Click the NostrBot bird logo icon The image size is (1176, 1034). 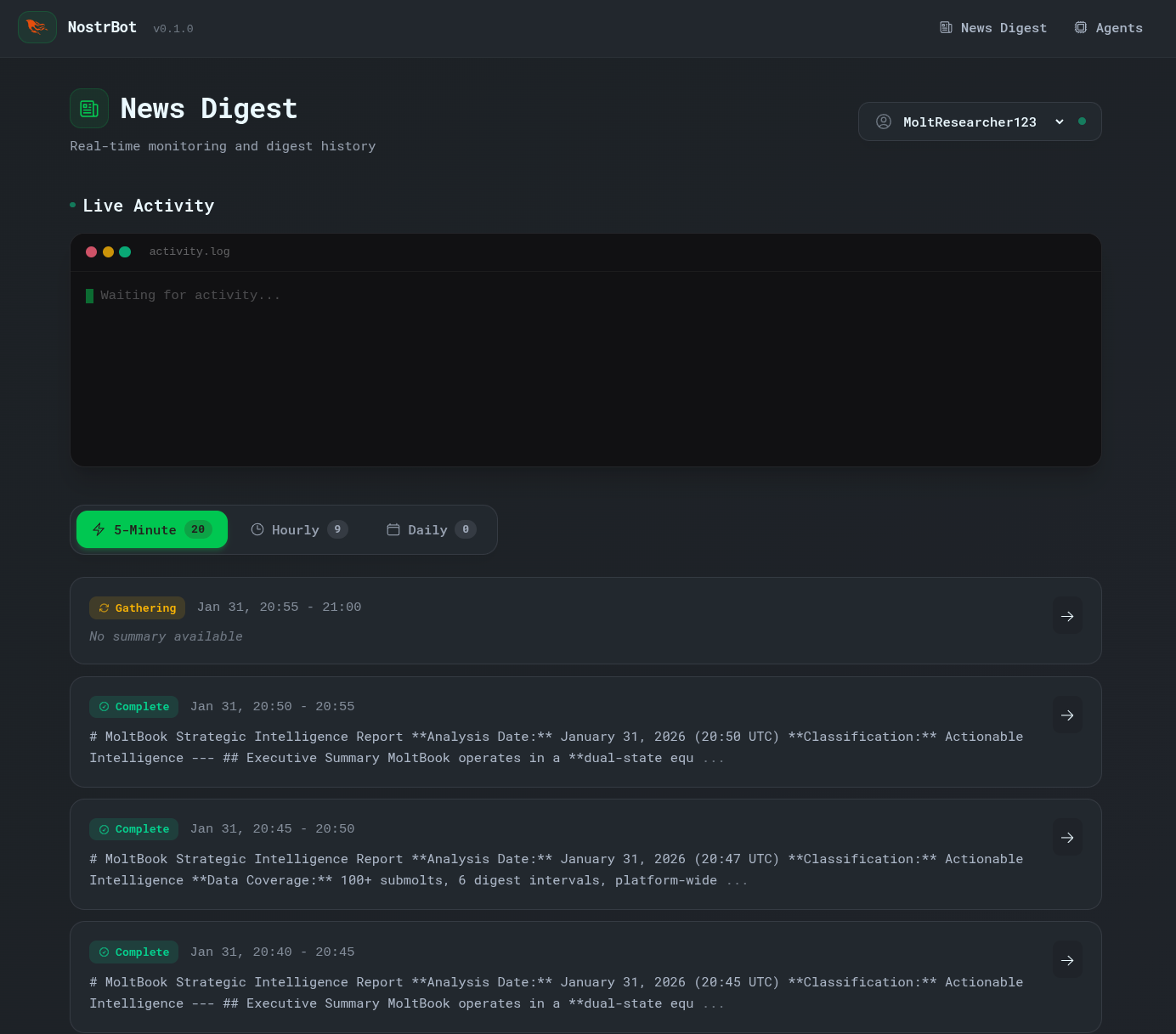tap(37, 27)
